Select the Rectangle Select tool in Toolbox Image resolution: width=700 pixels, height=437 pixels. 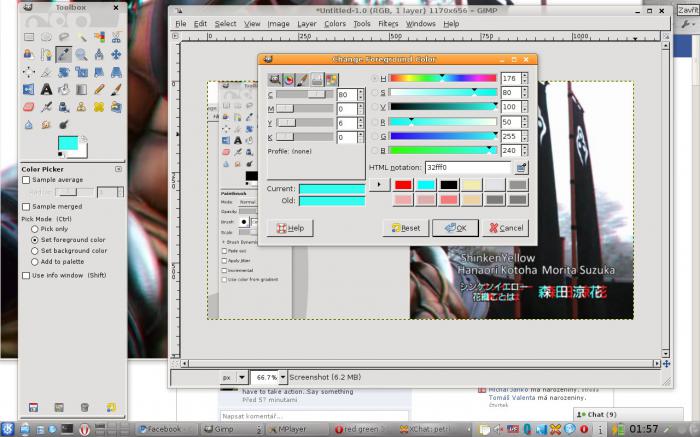point(29,37)
